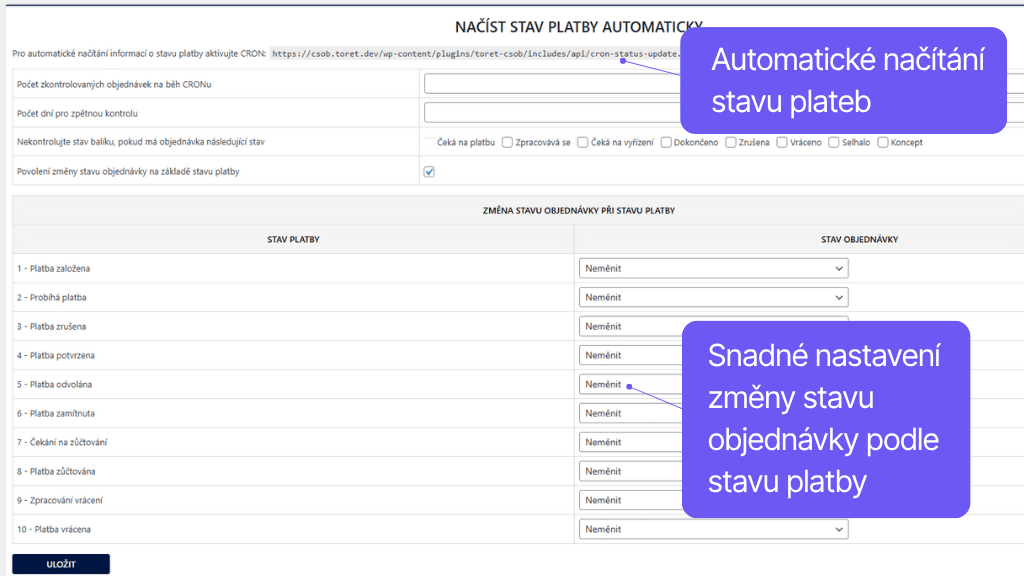This screenshot has width=1024, height=576.
Task: Uncheck 'Povolení změny stavu objednávky' checkbox
Action: coord(429,172)
